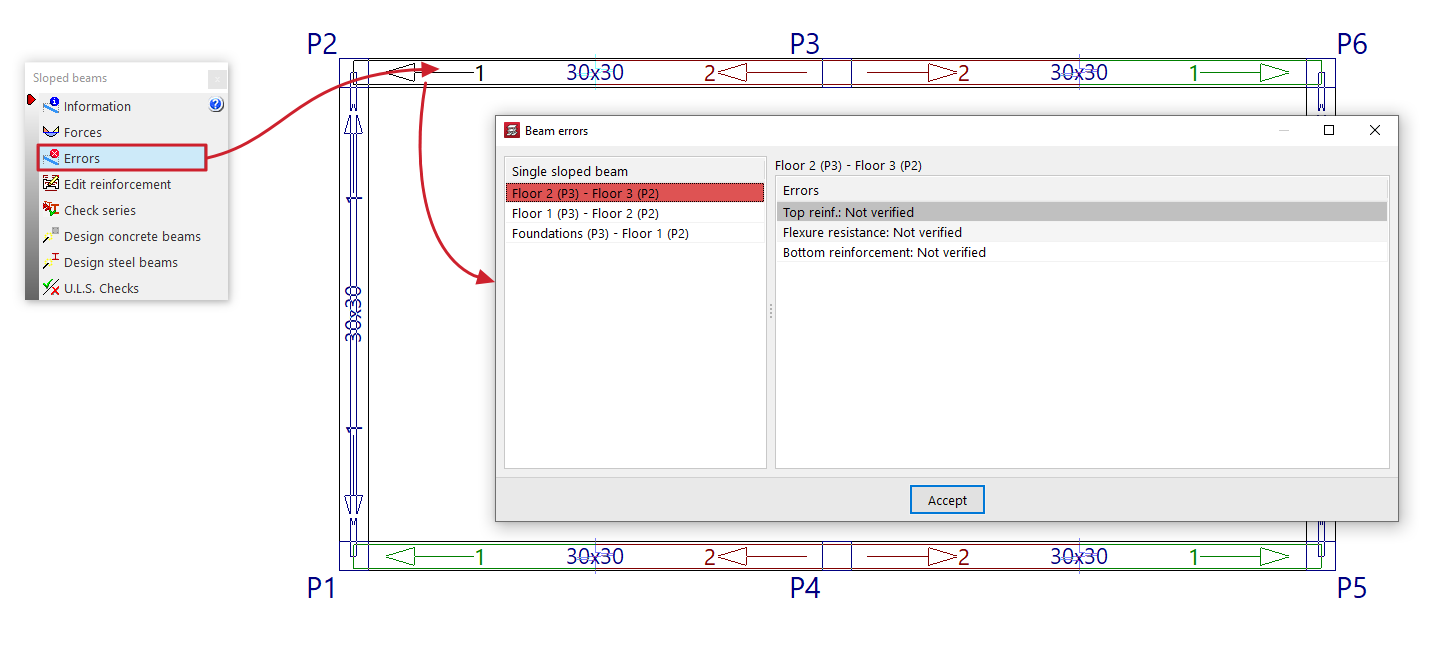Click the 30x30 label on left vertical beam
Screen dimensions: 1432x651
pyautogui.click(x=353, y=314)
